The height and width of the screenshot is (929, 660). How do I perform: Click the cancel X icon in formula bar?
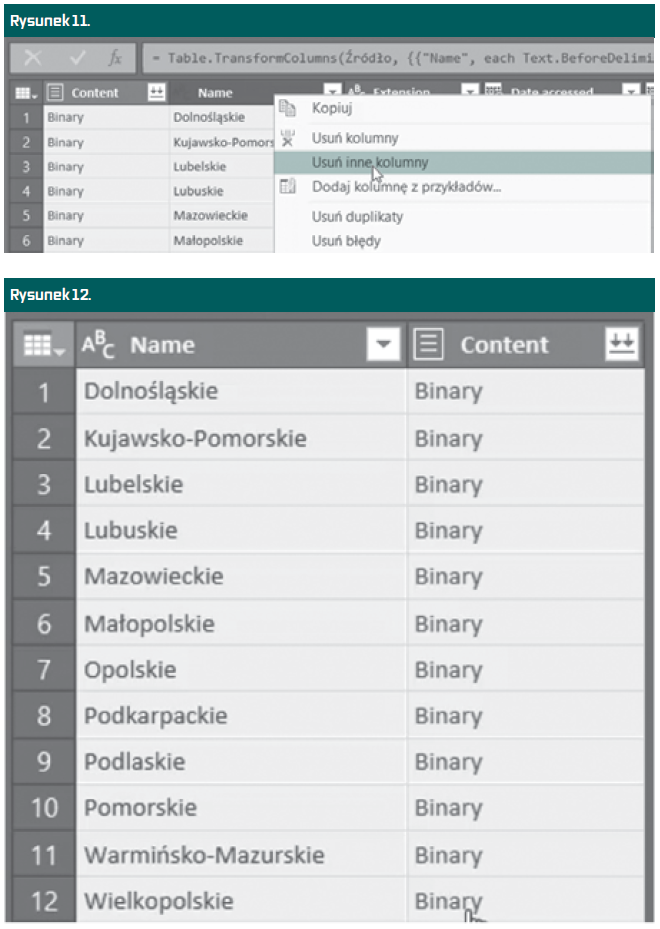33,57
